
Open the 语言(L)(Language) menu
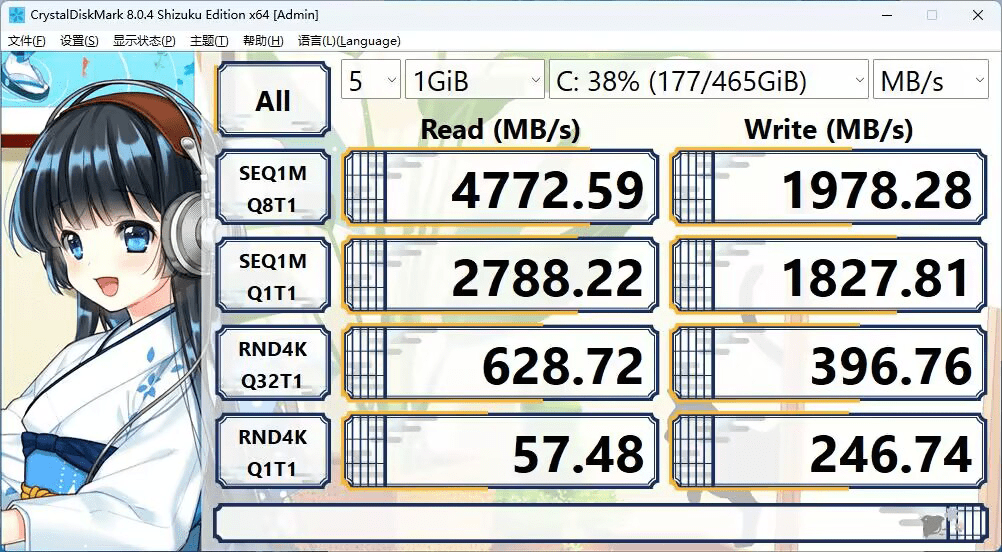(x=349, y=41)
